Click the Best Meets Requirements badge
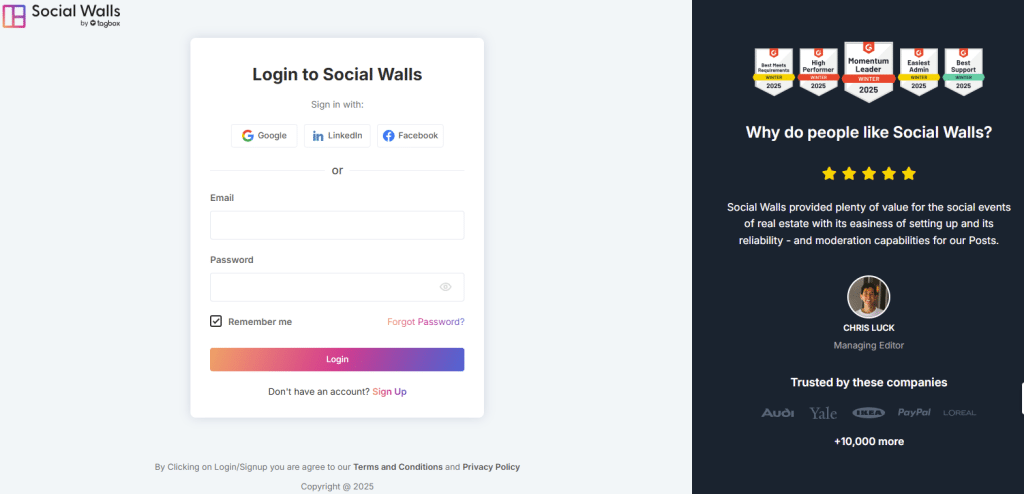The image size is (1024, 494). [774, 72]
